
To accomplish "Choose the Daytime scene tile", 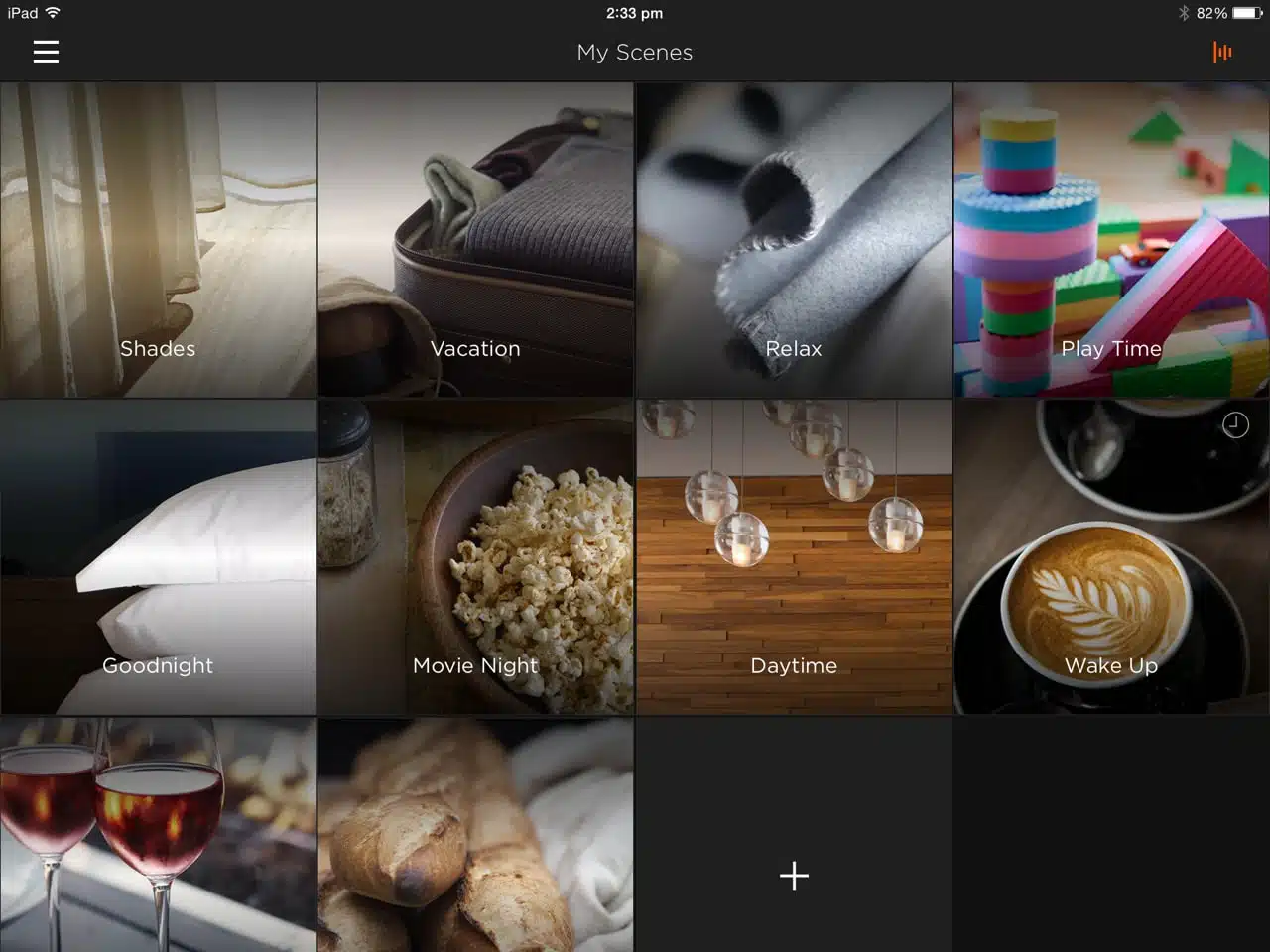I will coord(794,557).
